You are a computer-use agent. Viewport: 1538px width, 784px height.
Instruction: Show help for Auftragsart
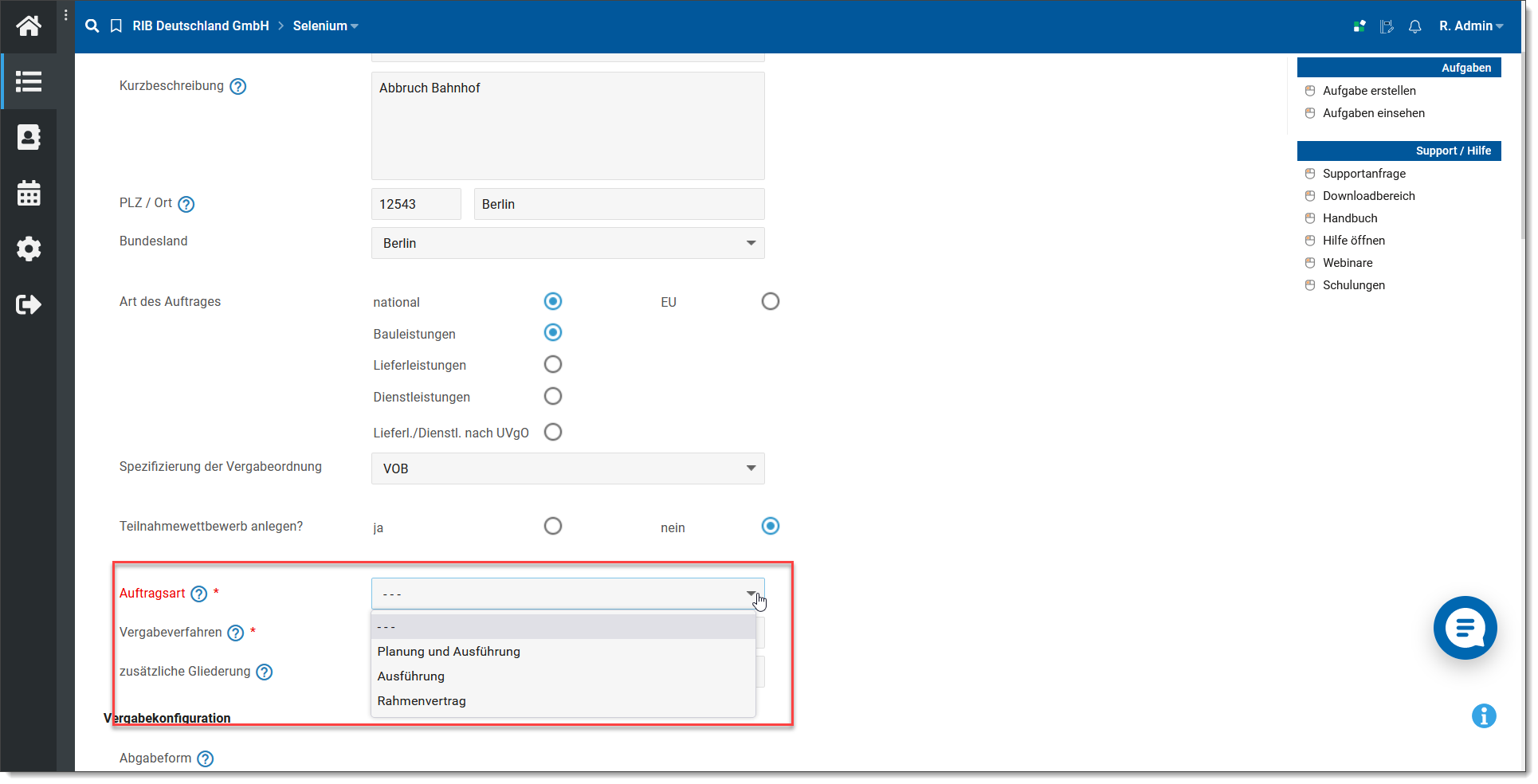(x=199, y=594)
